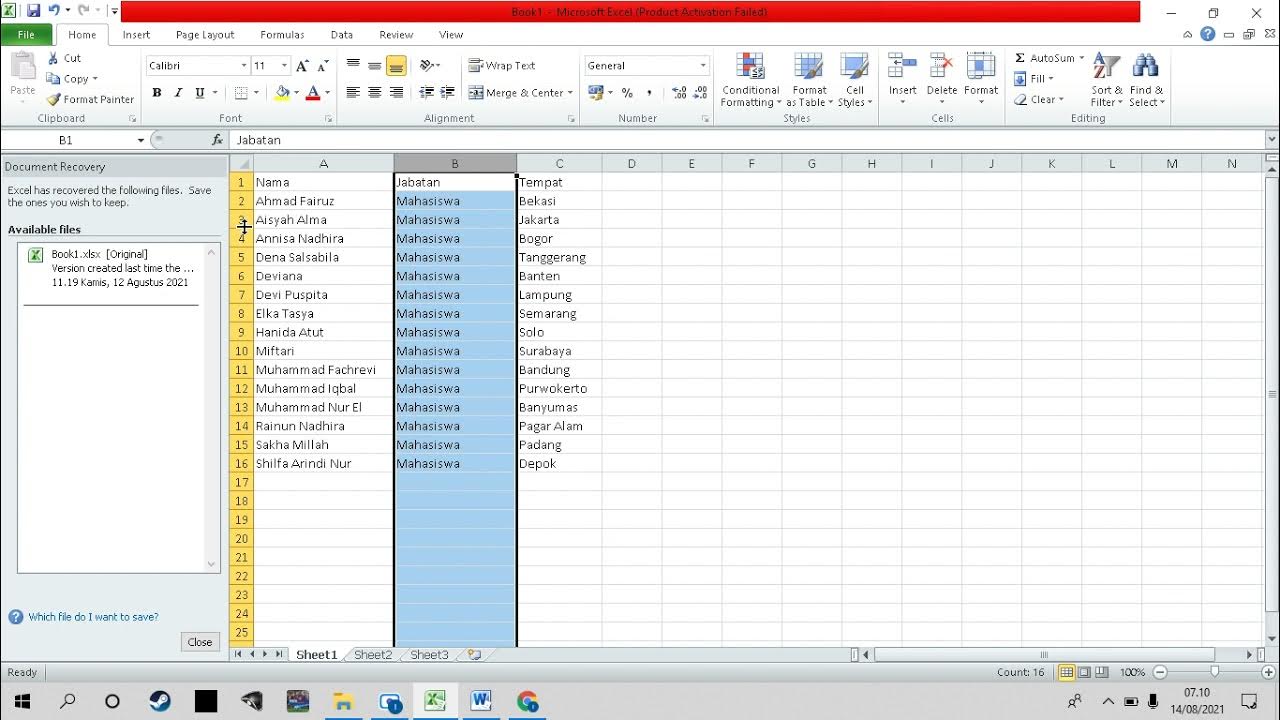This screenshot has height=720, width=1280.
Task: Increase font size with Grow Font icon
Action: tap(303, 66)
